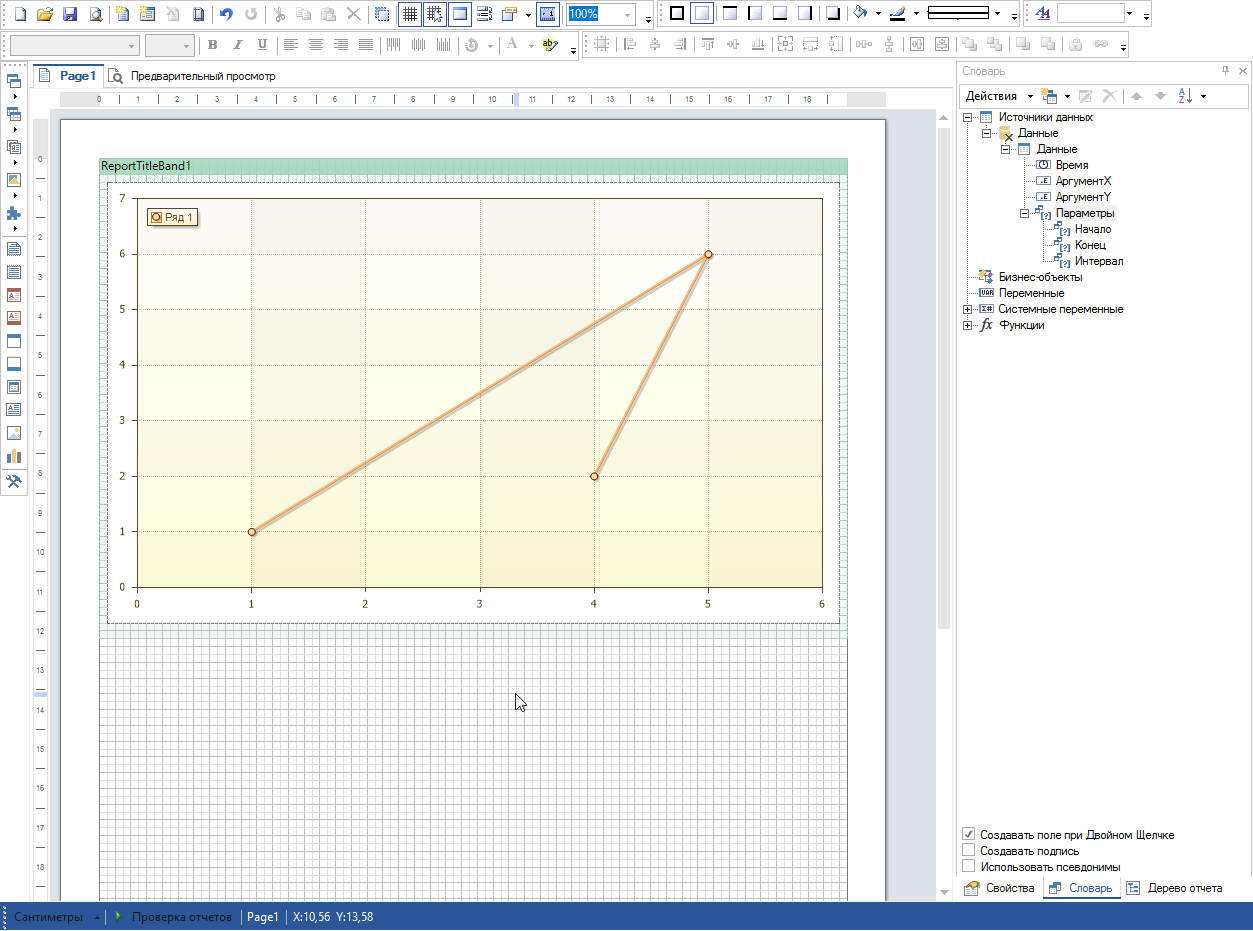Switch to the Page1 tab
This screenshot has width=1253, height=931.
coord(69,76)
